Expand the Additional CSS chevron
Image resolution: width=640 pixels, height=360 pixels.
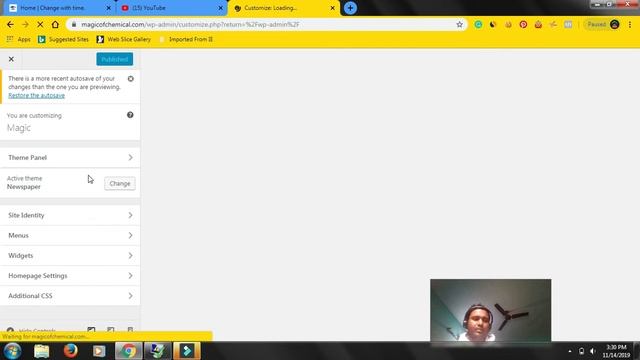coord(131,296)
